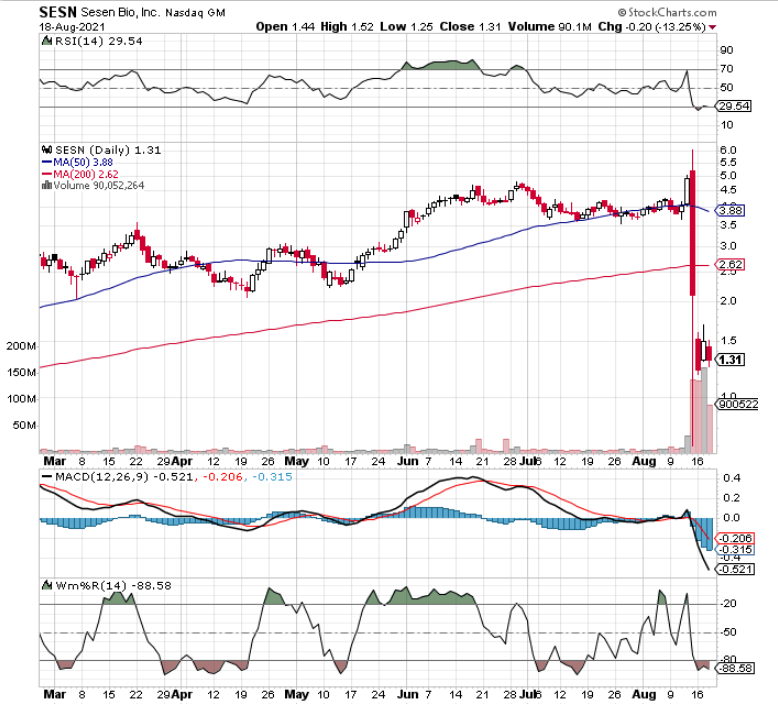Click the Volume 90.1M header value
This screenshot has height=704, width=778.
click(x=549, y=27)
